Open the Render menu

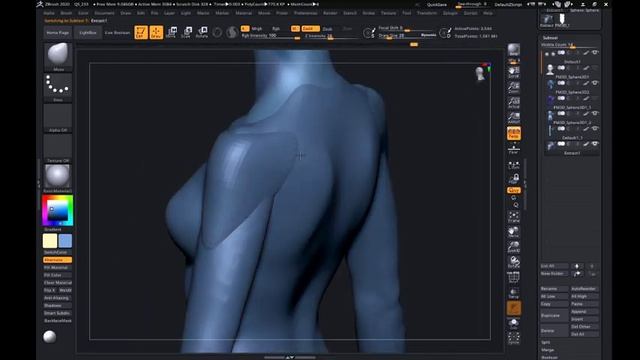[x=330, y=13]
